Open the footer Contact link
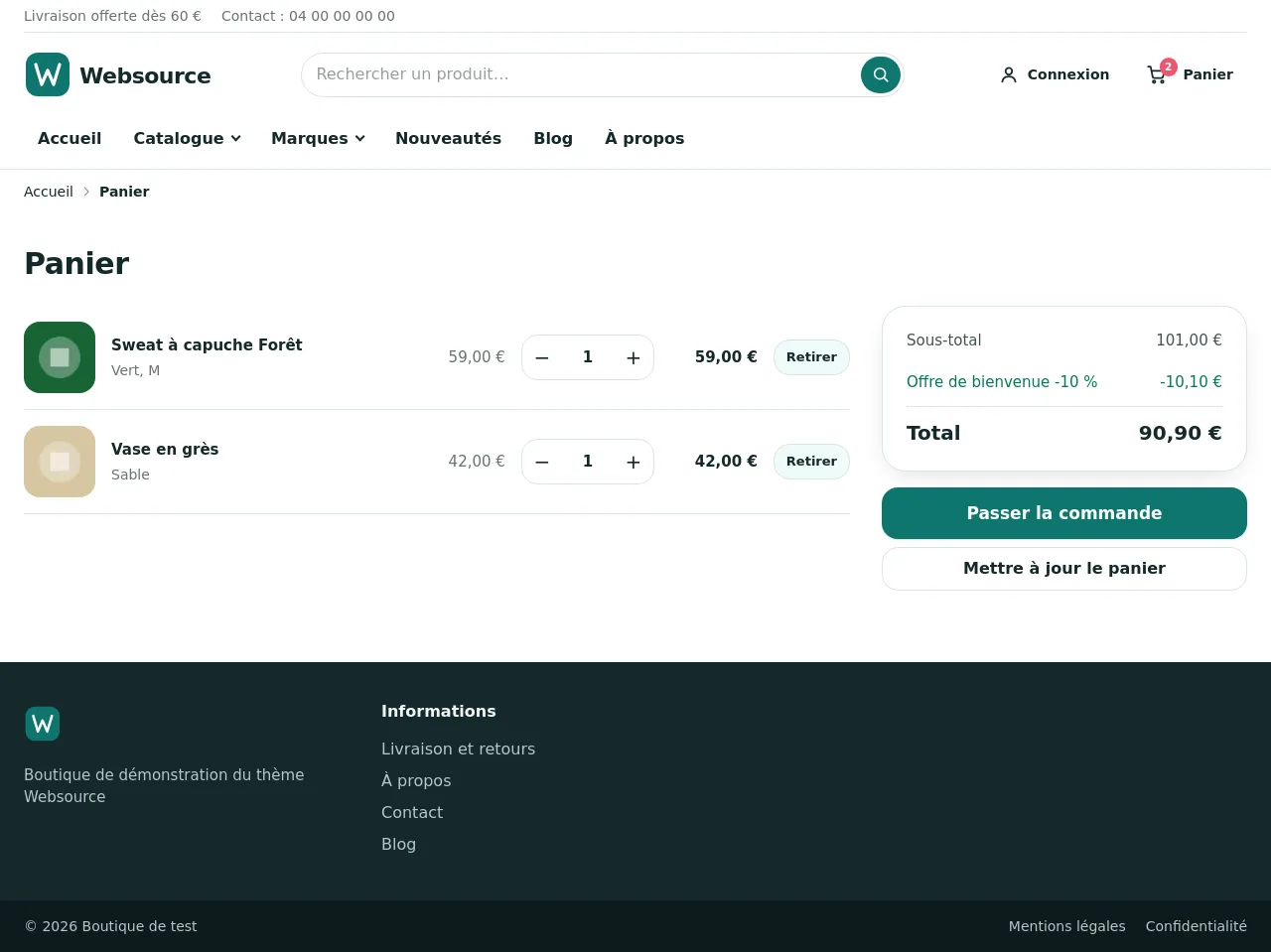The image size is (1271, 952). point(412,812)
